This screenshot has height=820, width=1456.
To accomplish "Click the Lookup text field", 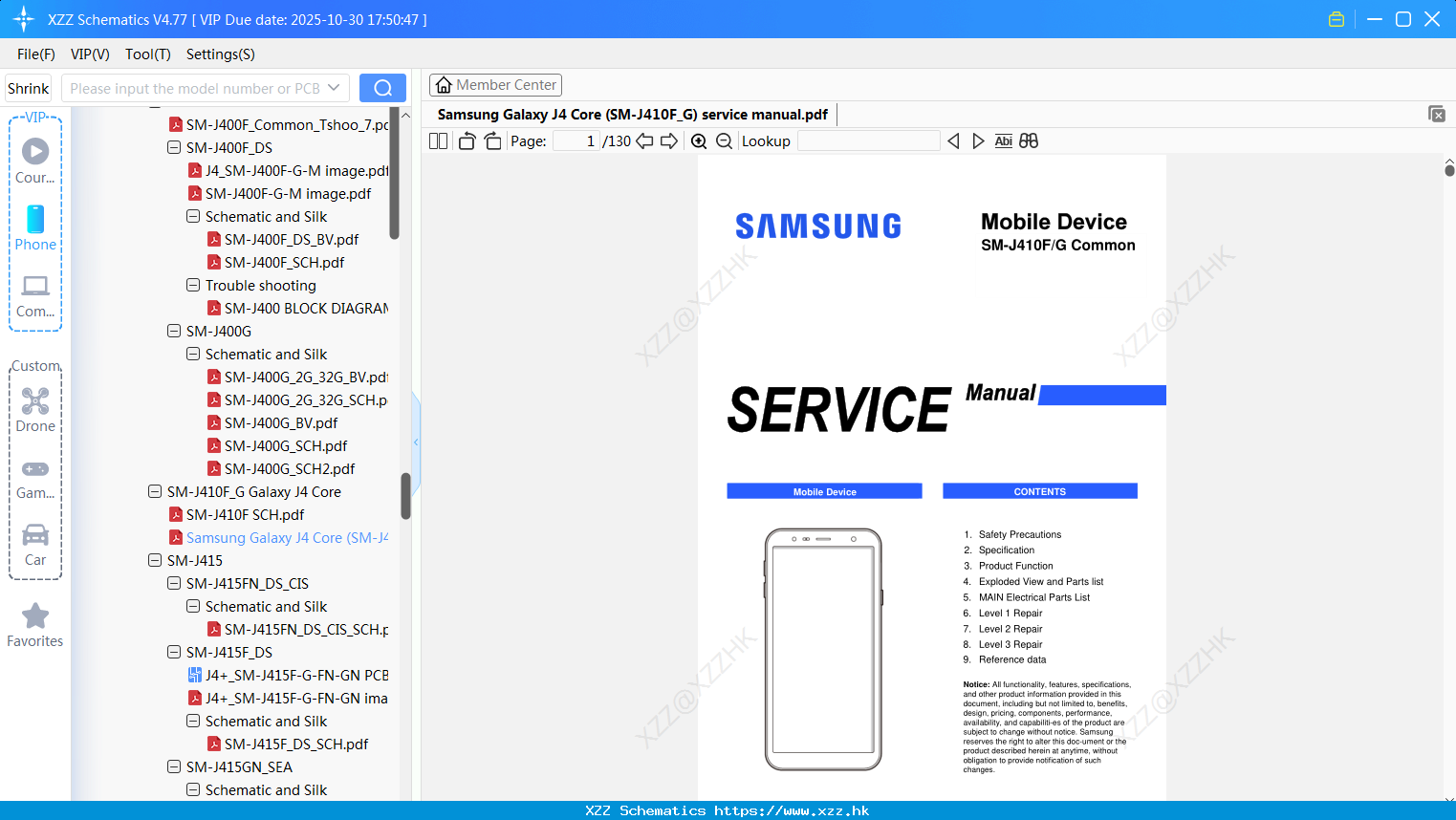I will (868, 141).
